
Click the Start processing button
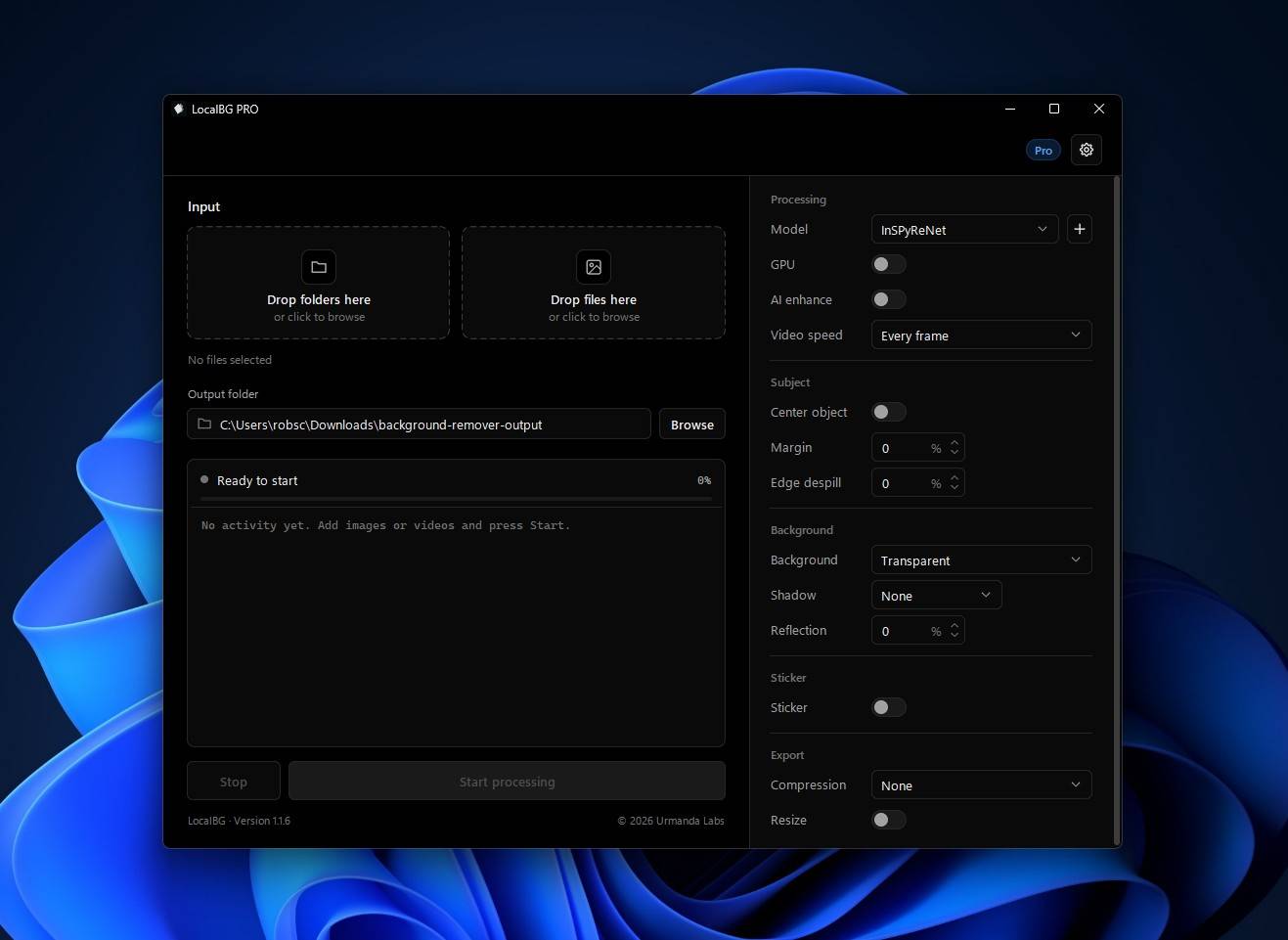(x=507, y=782)
